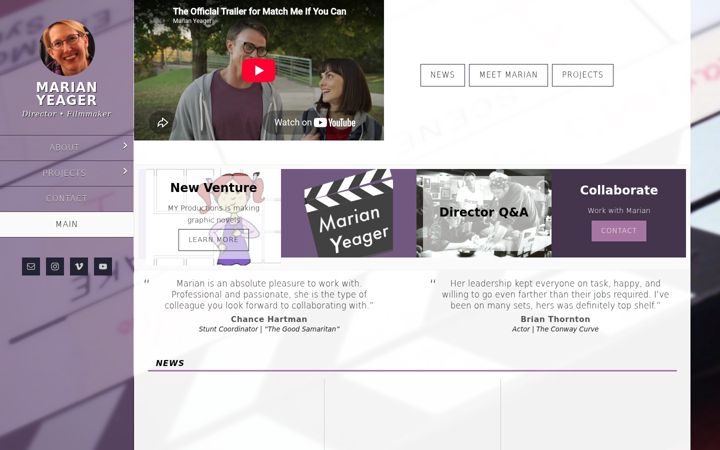Click Learn More under New Venture
This screenshot has height=450, width=720.
(x=214, y=240)
